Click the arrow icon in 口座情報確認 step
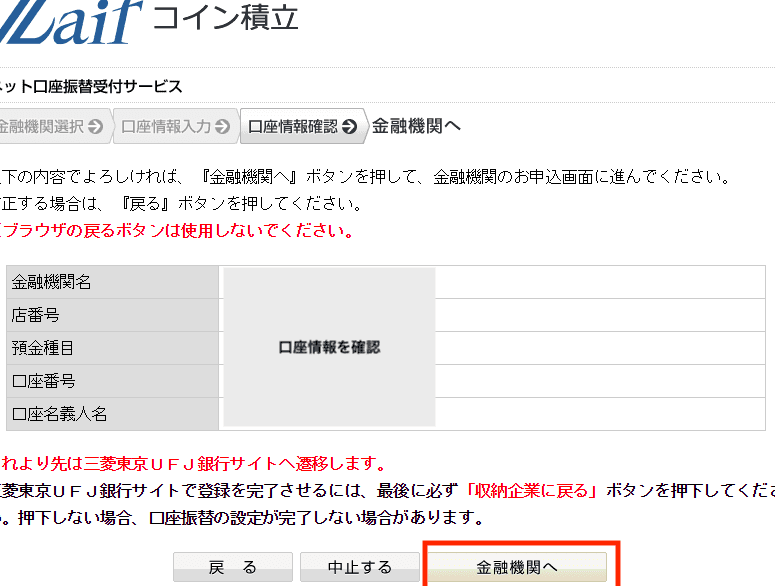Image resolution: width=775 pixels, height=586 pixels. tap(349, 127)
